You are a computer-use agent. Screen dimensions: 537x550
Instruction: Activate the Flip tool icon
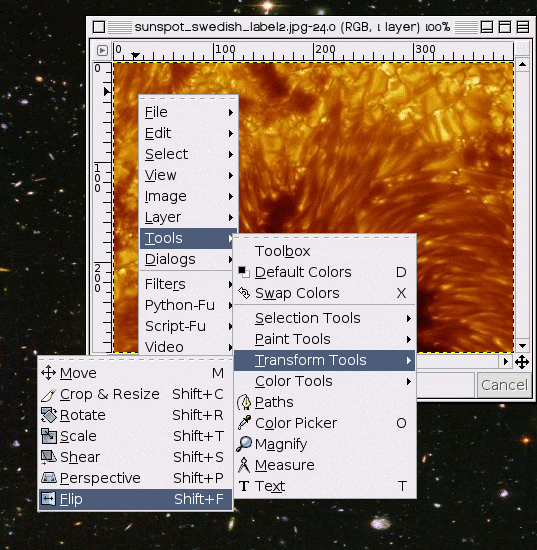(x=48, y=499)
